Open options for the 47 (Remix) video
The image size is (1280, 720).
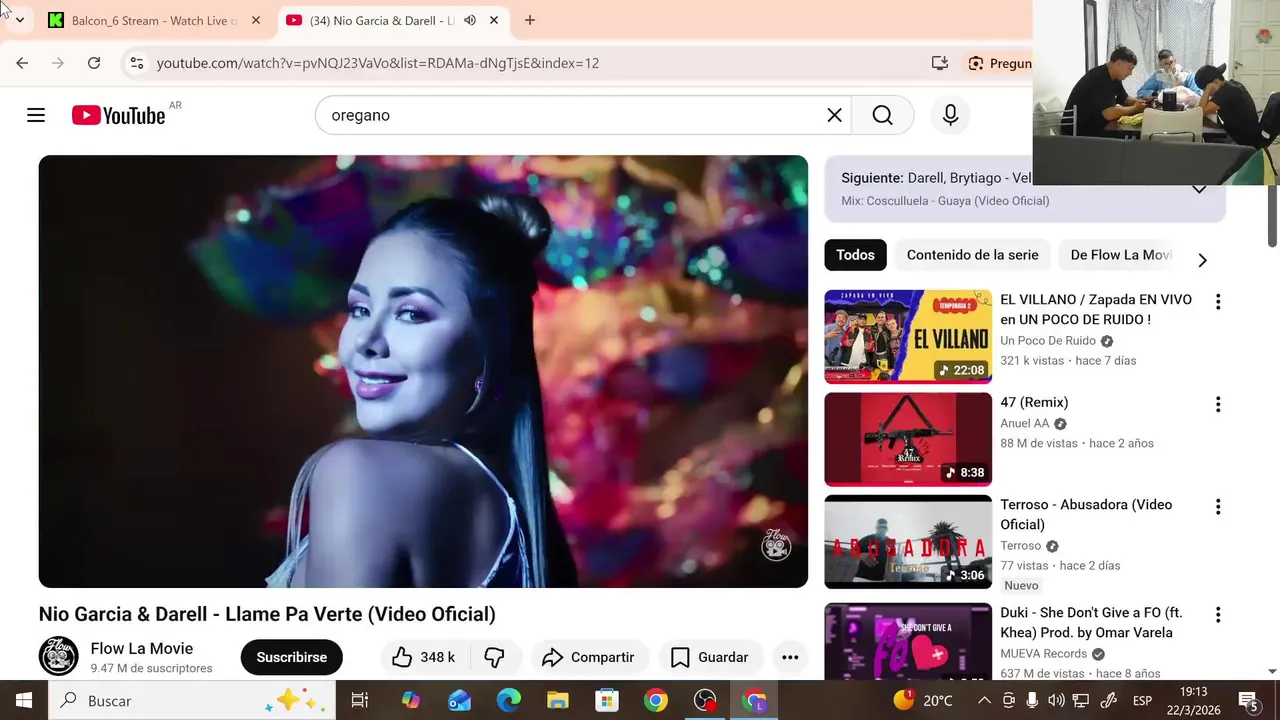(x=1217, y=404)
